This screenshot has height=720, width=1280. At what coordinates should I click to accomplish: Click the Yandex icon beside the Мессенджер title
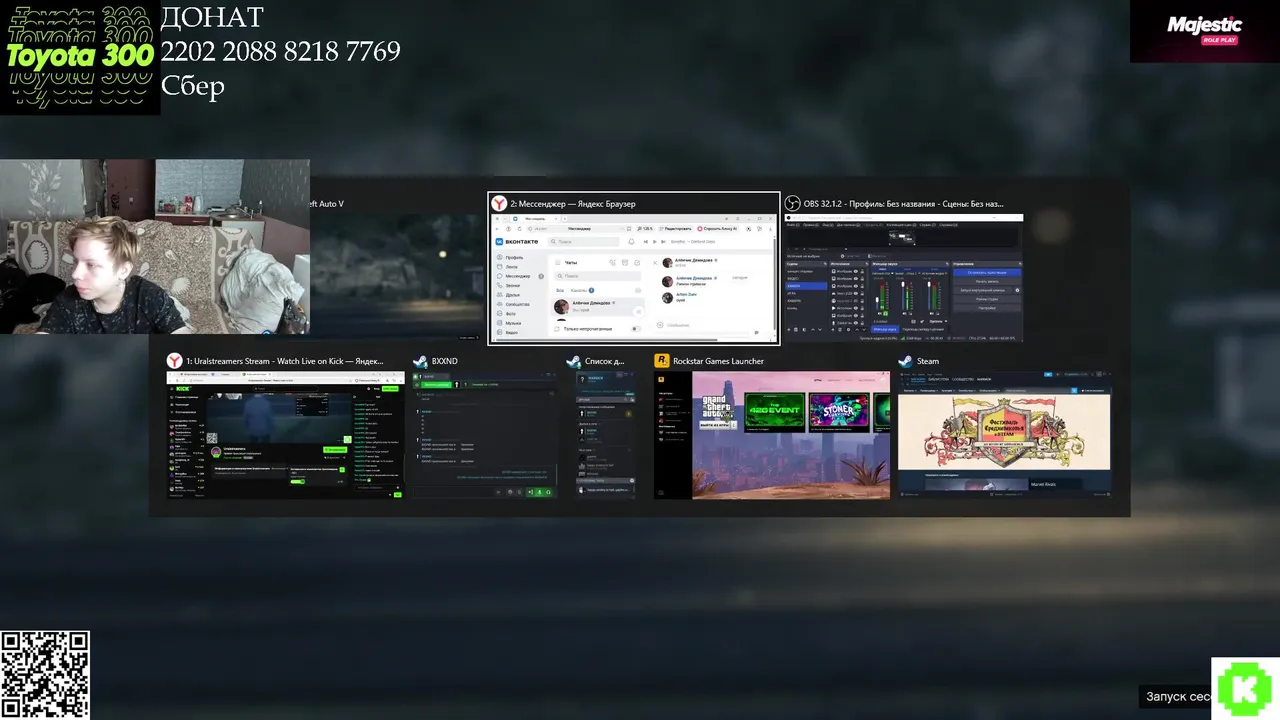coord(498,203)
